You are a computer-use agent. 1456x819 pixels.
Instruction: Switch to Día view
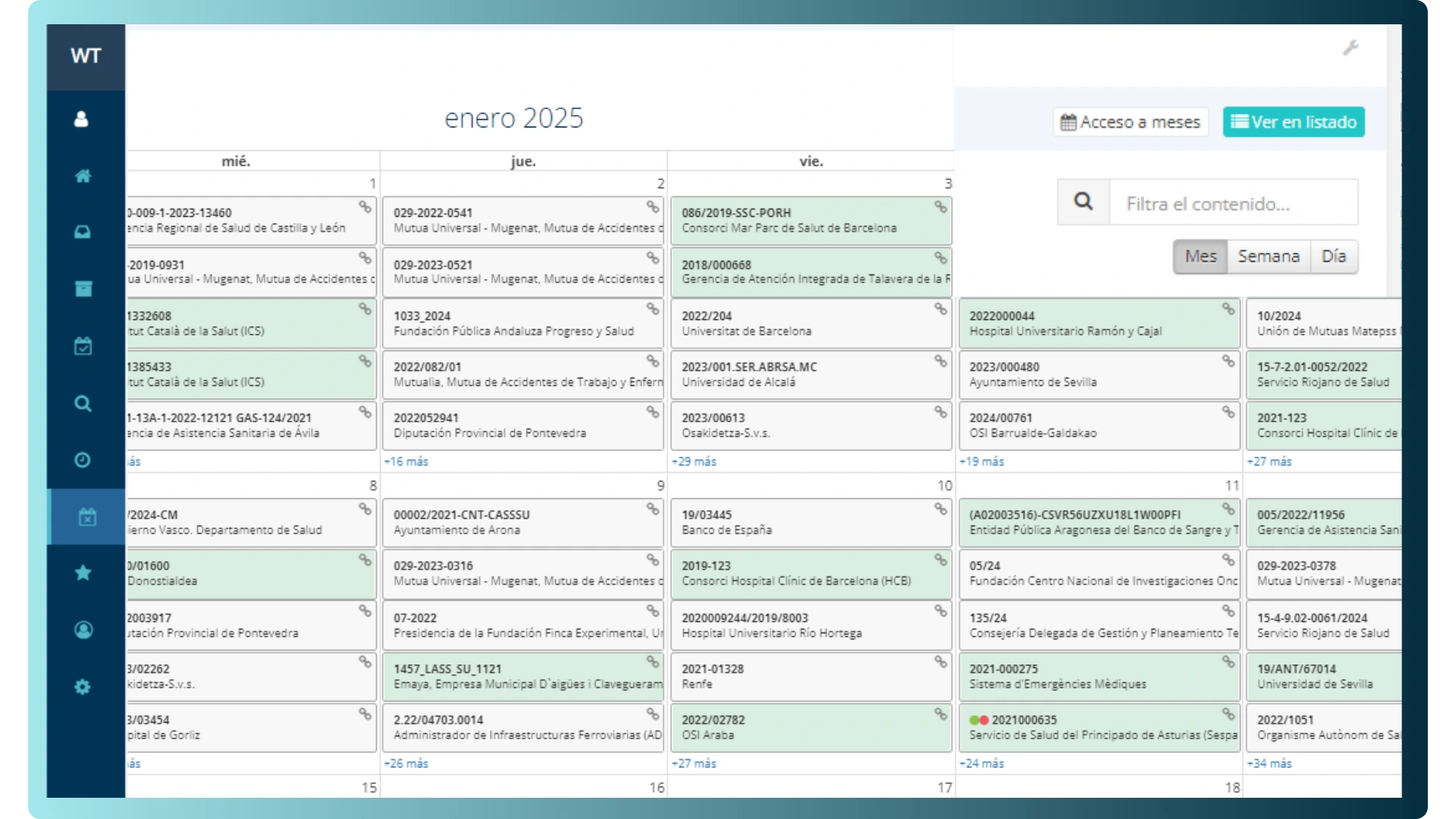[x=1334, y=256]
